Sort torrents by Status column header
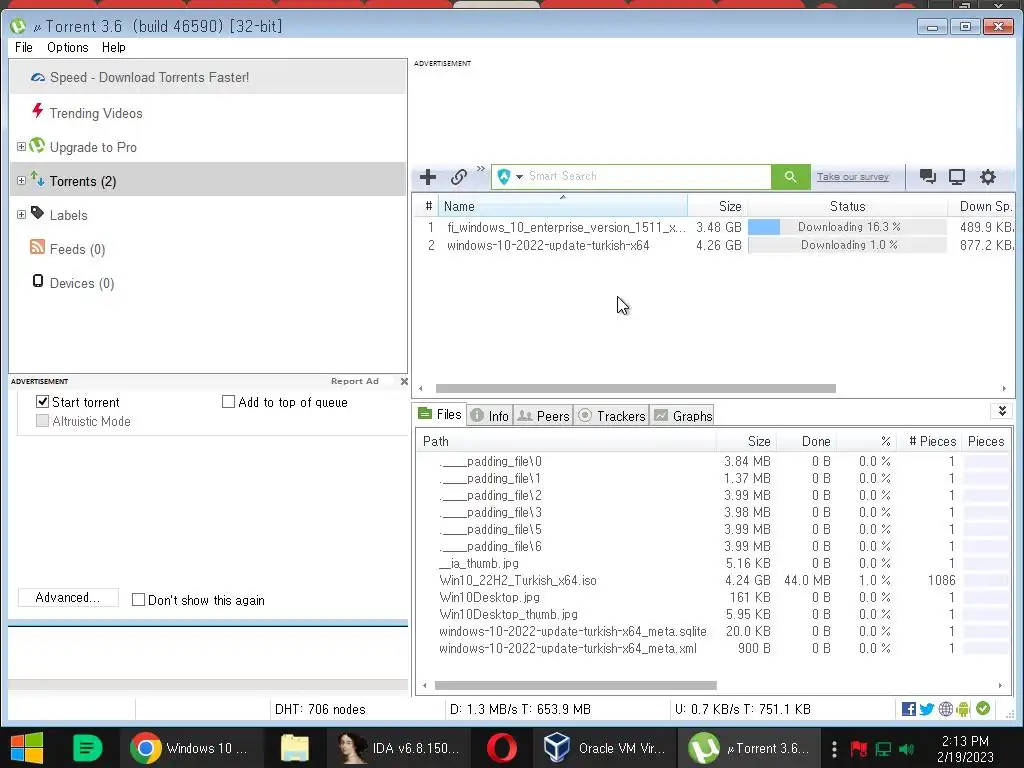Image resolution: width=1024 pixels, height=768 pixels. click(x=847, y=206)
